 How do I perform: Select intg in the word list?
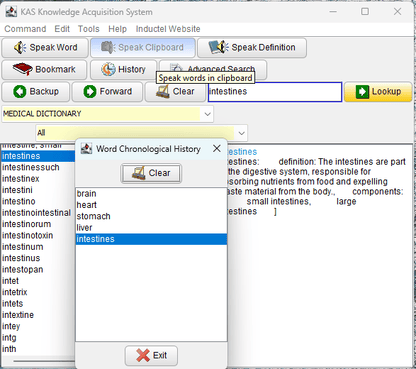pyautogui.click(x=38, y=337)
